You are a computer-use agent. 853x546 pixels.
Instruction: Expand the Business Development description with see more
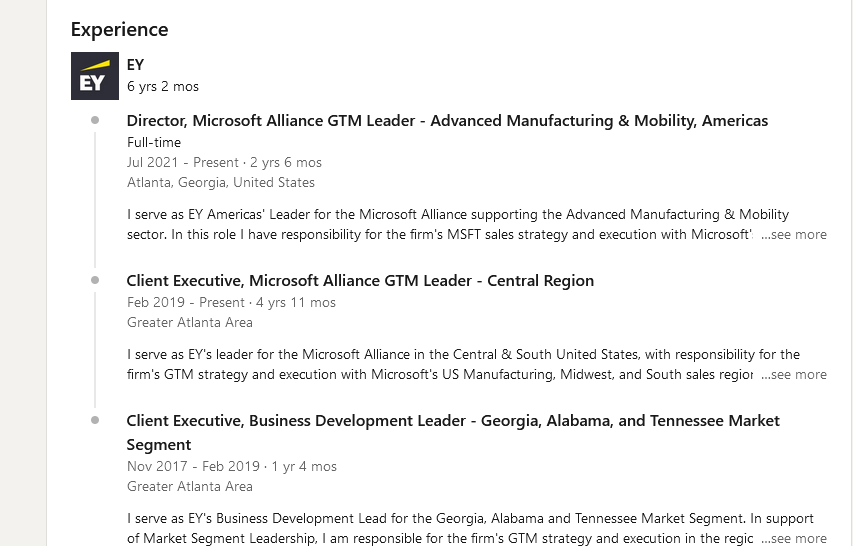[x=794, y=538]
